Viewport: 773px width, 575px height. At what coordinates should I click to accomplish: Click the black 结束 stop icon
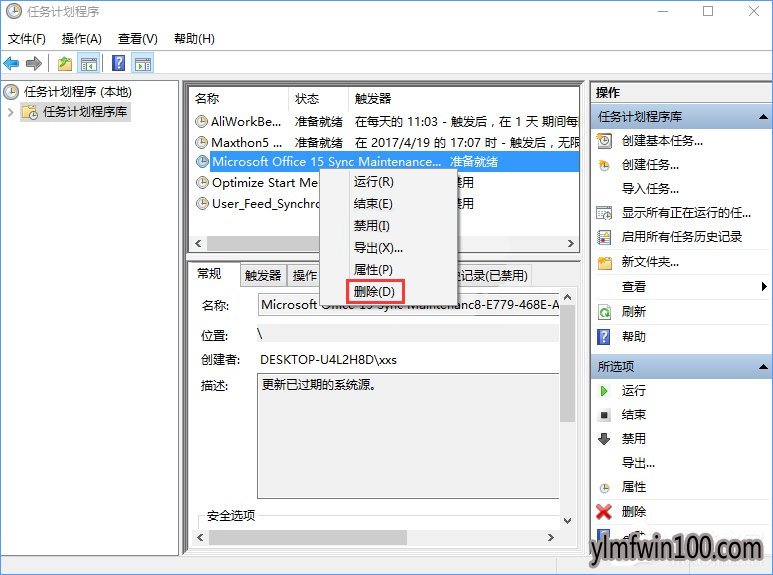604,415
